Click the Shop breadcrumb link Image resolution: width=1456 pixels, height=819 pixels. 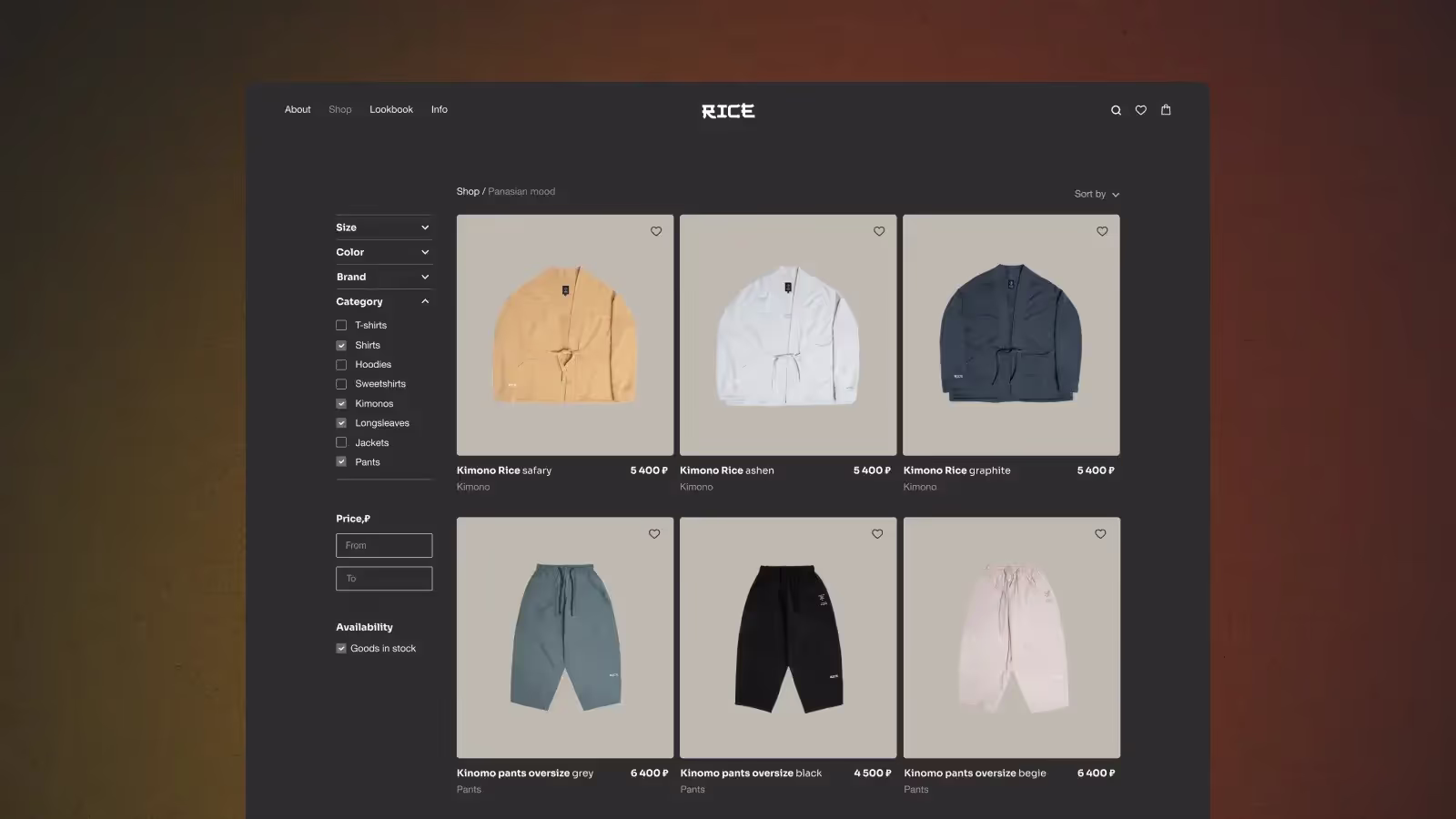[468, 191]
